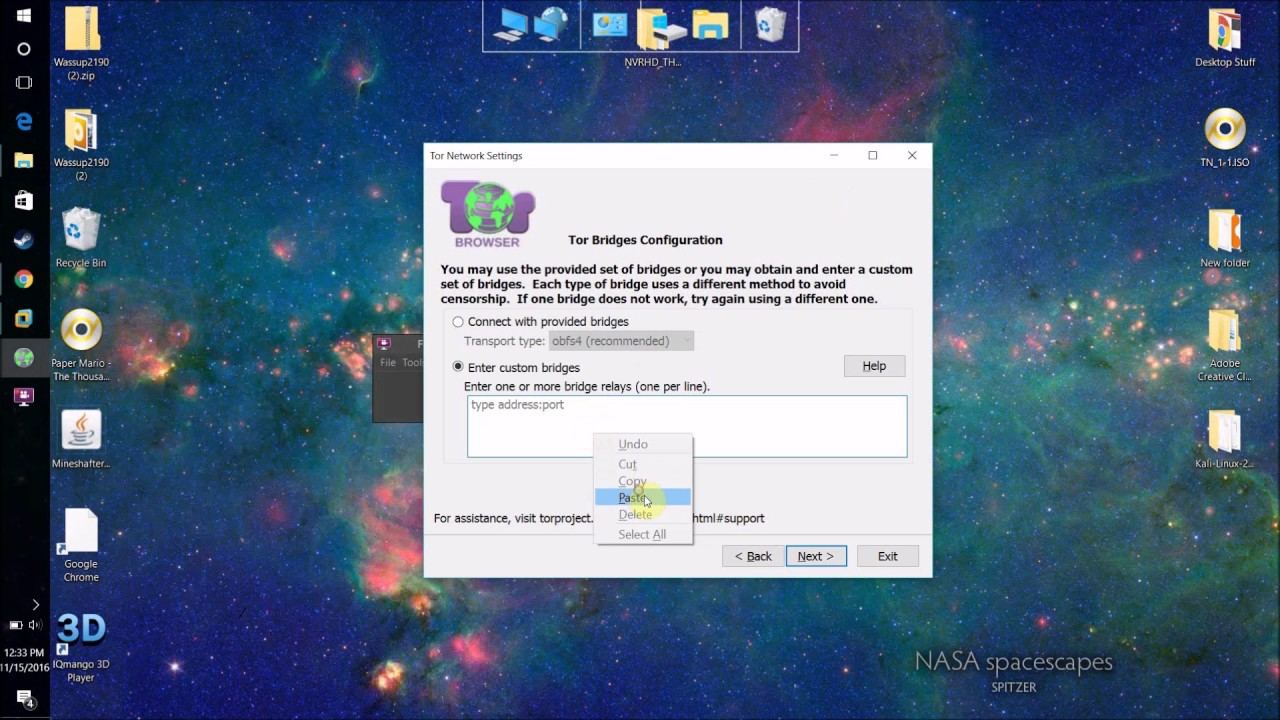1280x720 pixels.
Task: Choose Paste from the context menu
Action: click(642, 498)
